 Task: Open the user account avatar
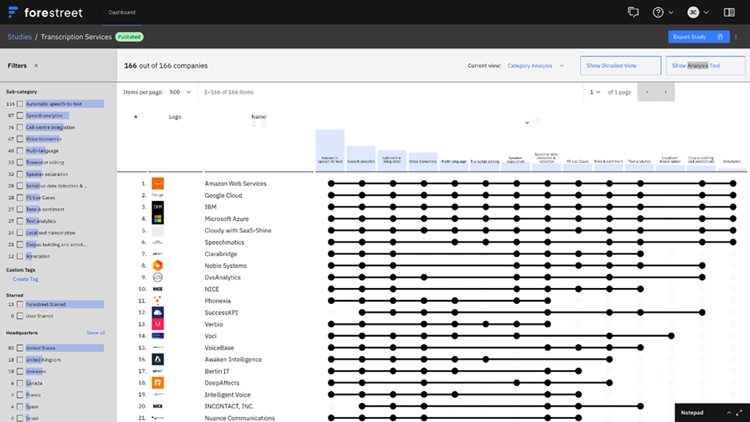[693, 12]
